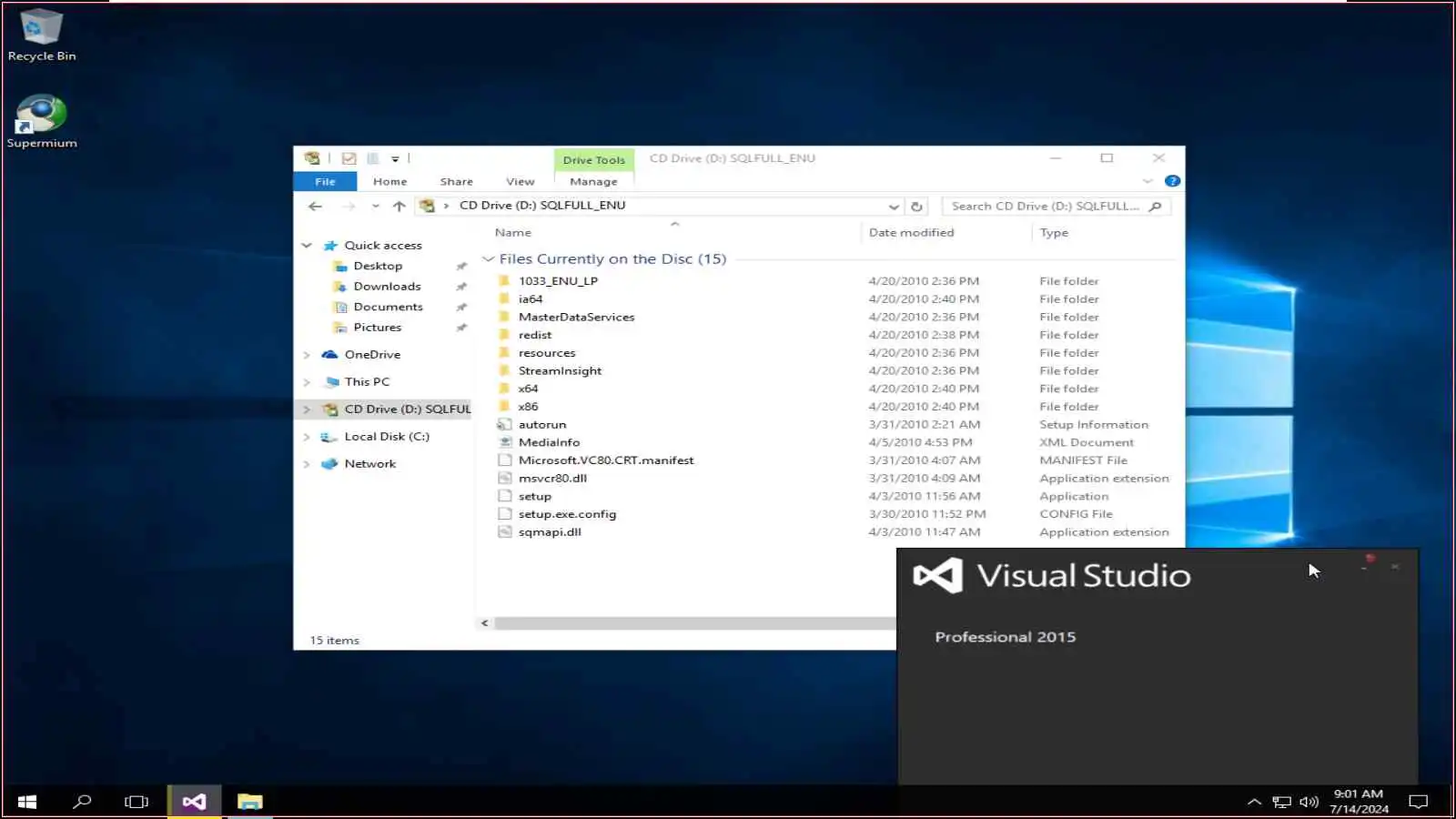Sort files by the Type column
The height and width of the screenshot is (819, 1456).
(1054, 233)
